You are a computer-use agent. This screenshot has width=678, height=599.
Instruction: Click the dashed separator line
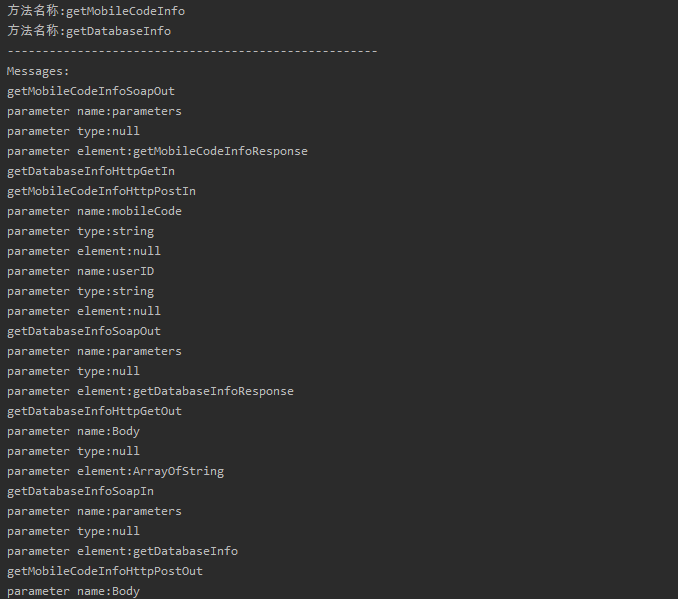pyautogui.click(x=192, y=51)
